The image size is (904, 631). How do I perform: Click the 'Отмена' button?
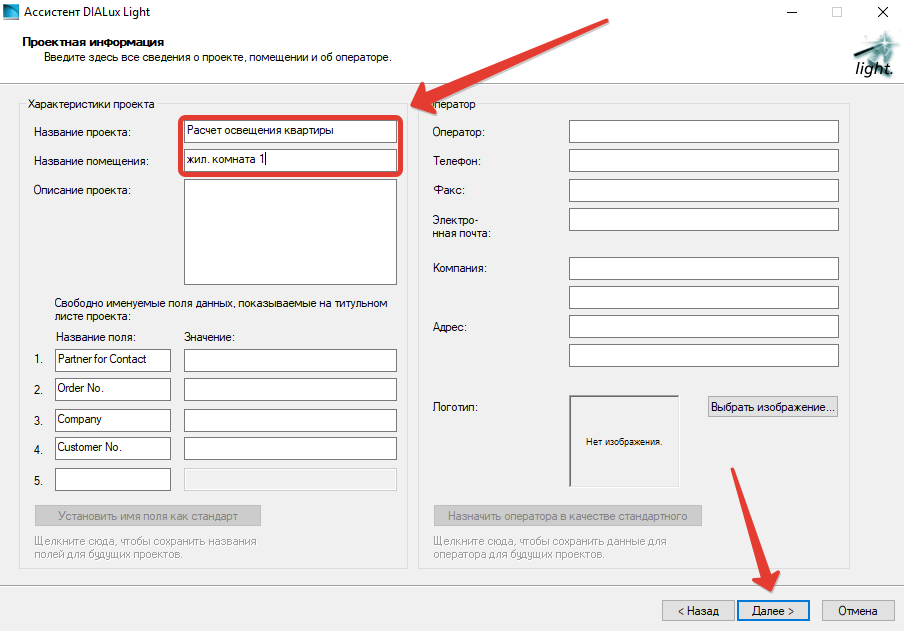(857, 610)
